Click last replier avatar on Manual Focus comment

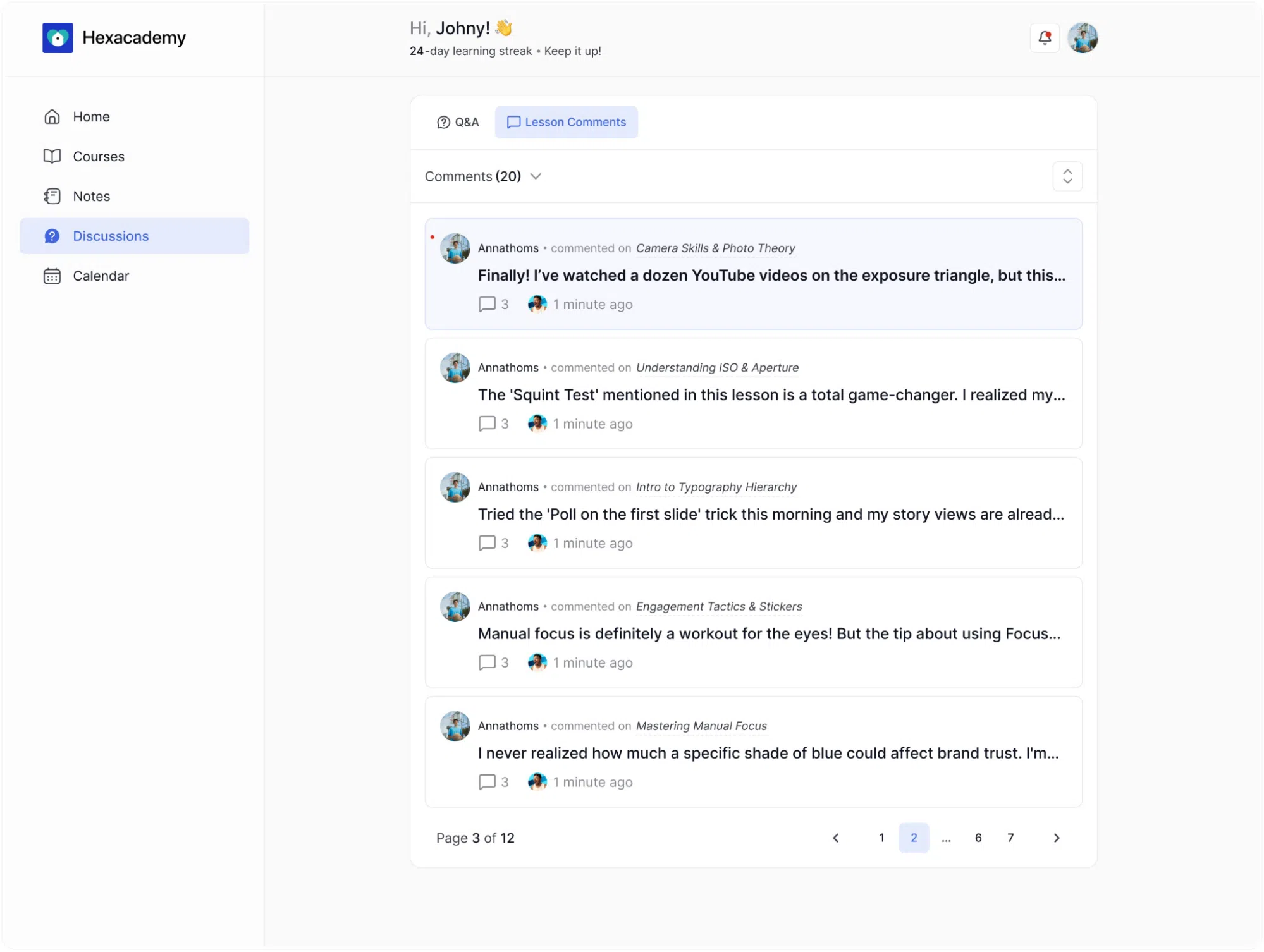click(537, 783)
